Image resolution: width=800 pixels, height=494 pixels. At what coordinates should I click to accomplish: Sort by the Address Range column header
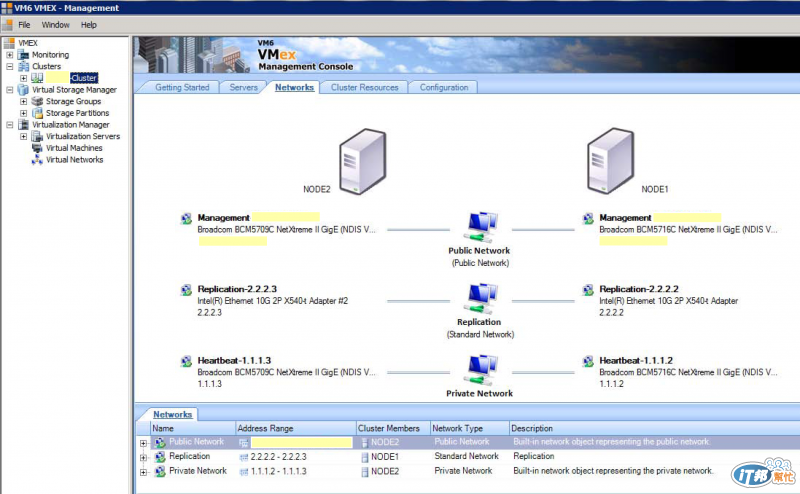(x=296, y=428)
